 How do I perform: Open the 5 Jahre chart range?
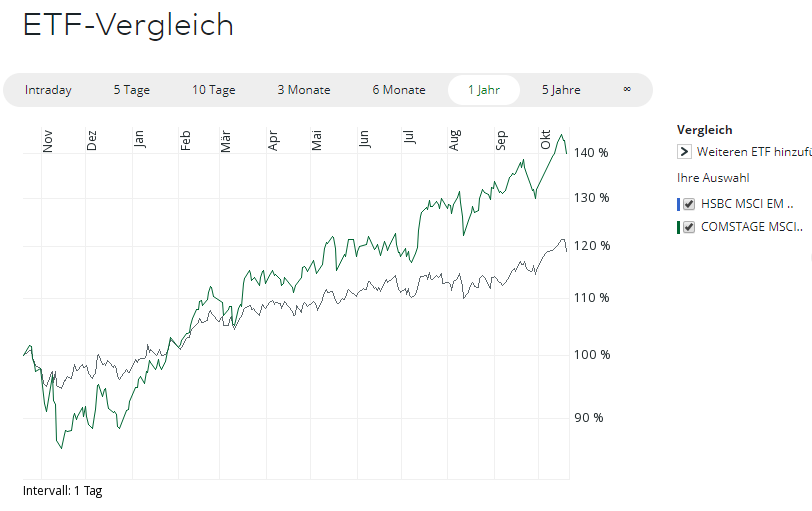pyautogui.click(x=561, y=90)
